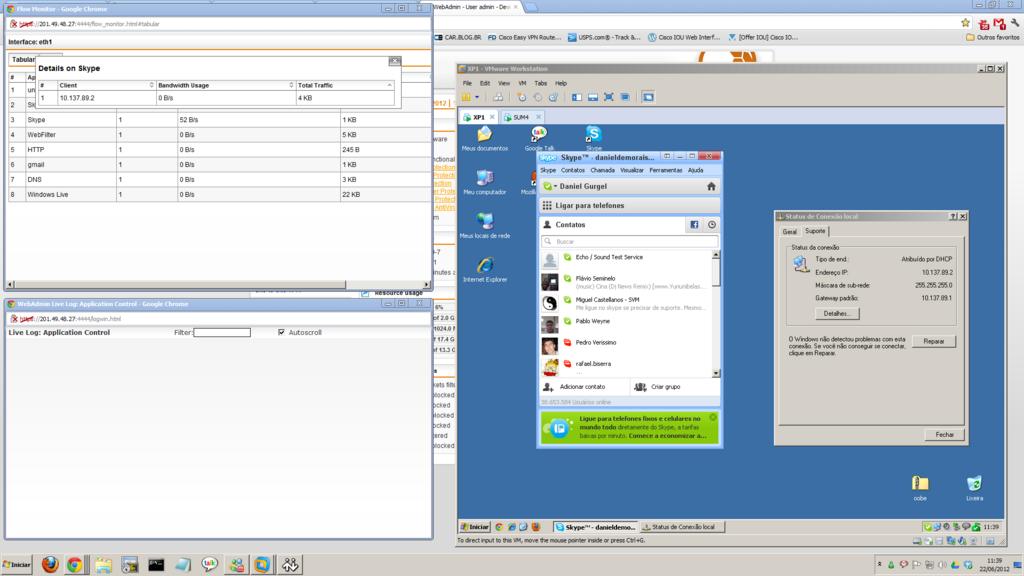Sort details by Bandwidth Usage column
The image size is (1024, 576).
pos(225,86)
